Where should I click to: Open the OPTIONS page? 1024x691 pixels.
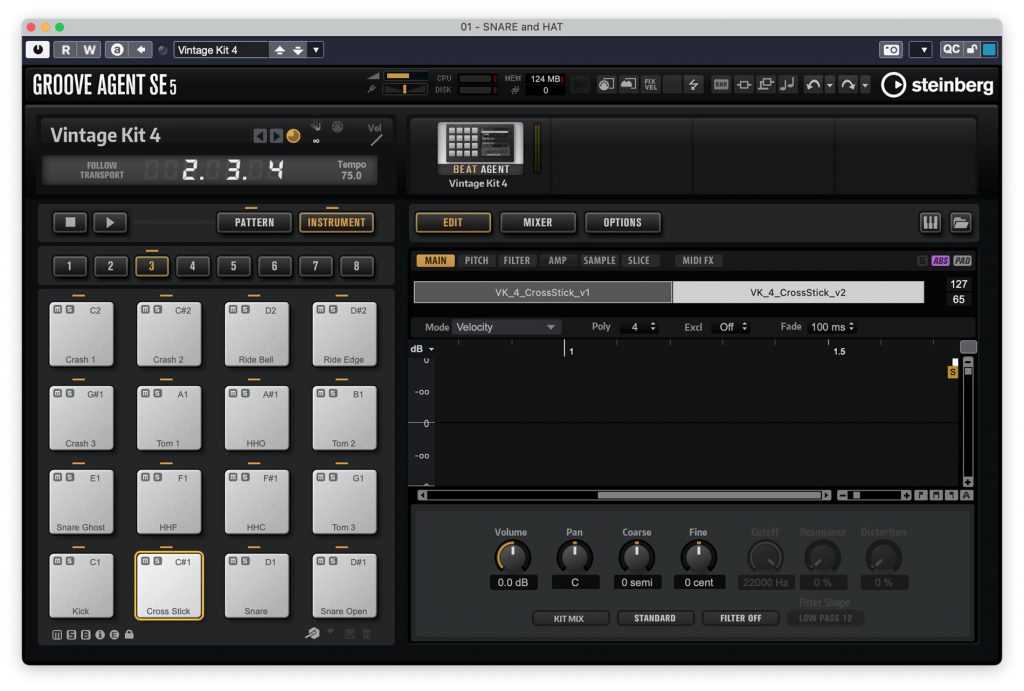tap(622, 223)
